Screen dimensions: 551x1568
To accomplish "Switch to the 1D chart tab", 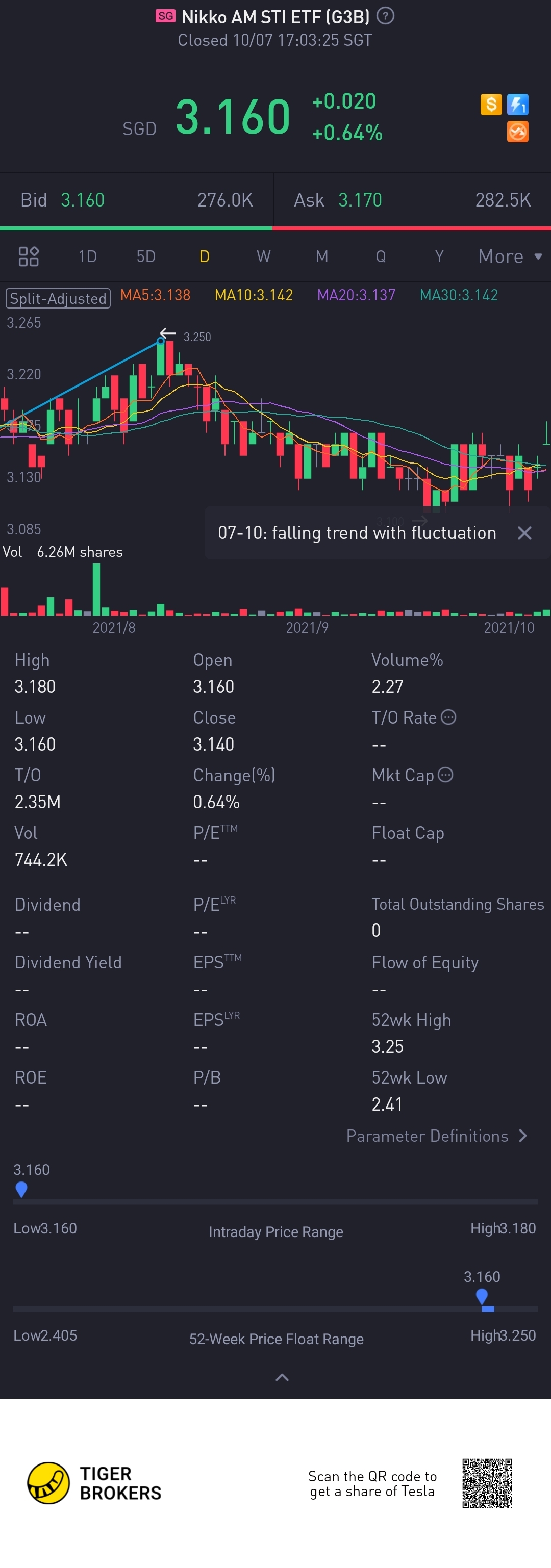I will point(88,256).
